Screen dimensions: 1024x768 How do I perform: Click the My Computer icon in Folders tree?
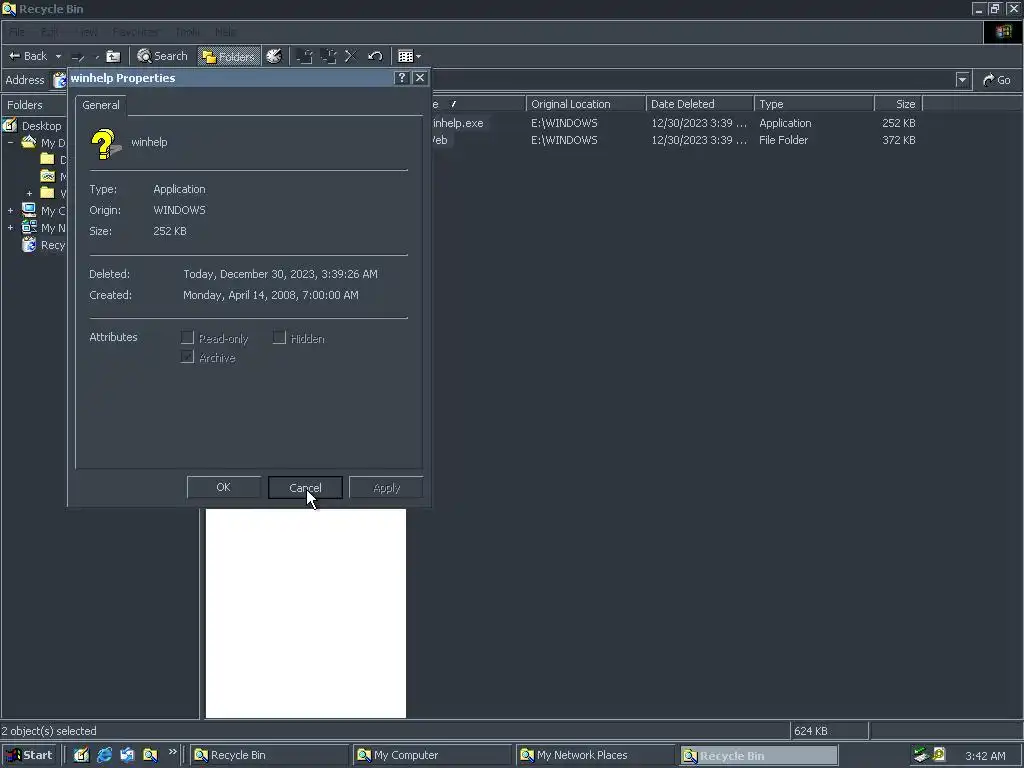tap(29, 210)
